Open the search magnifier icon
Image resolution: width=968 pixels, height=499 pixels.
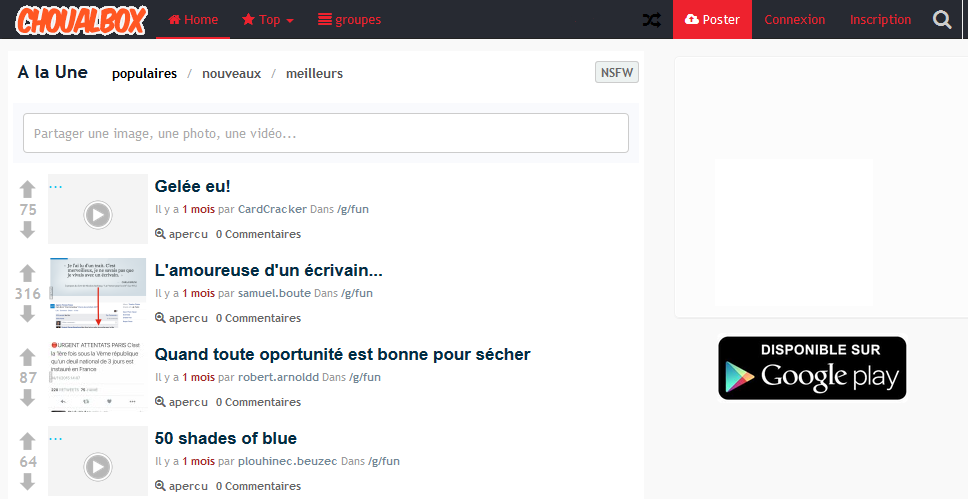[942, 20]
